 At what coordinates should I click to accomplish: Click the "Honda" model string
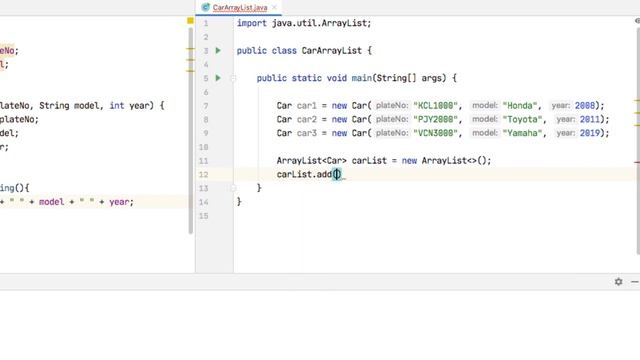pyautogui.click(x=520, y=106)
